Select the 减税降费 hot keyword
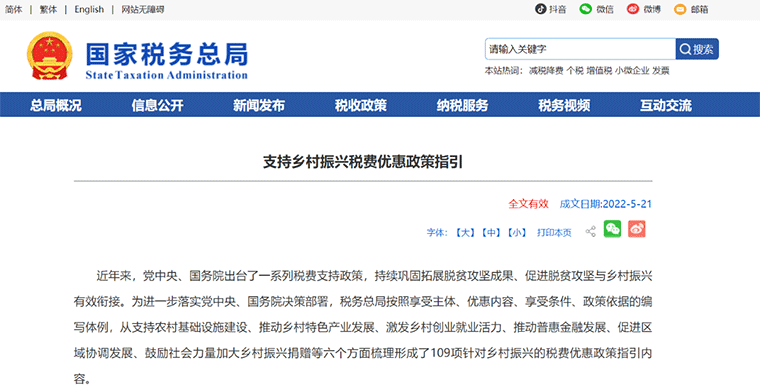The height and width of the screenshot is (391, 760). (546, 71)
